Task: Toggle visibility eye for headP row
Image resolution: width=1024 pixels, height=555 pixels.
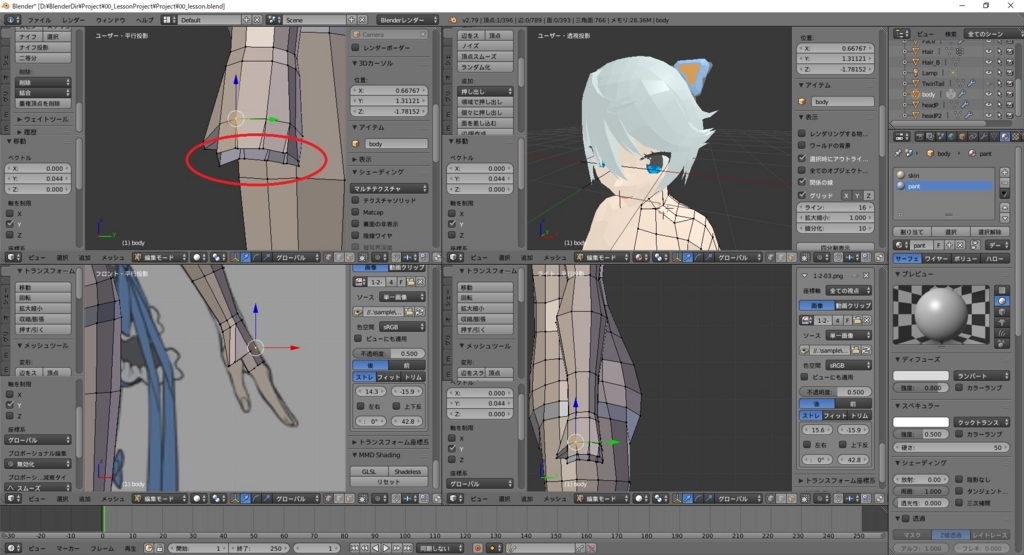Action: tap(989, 104)
